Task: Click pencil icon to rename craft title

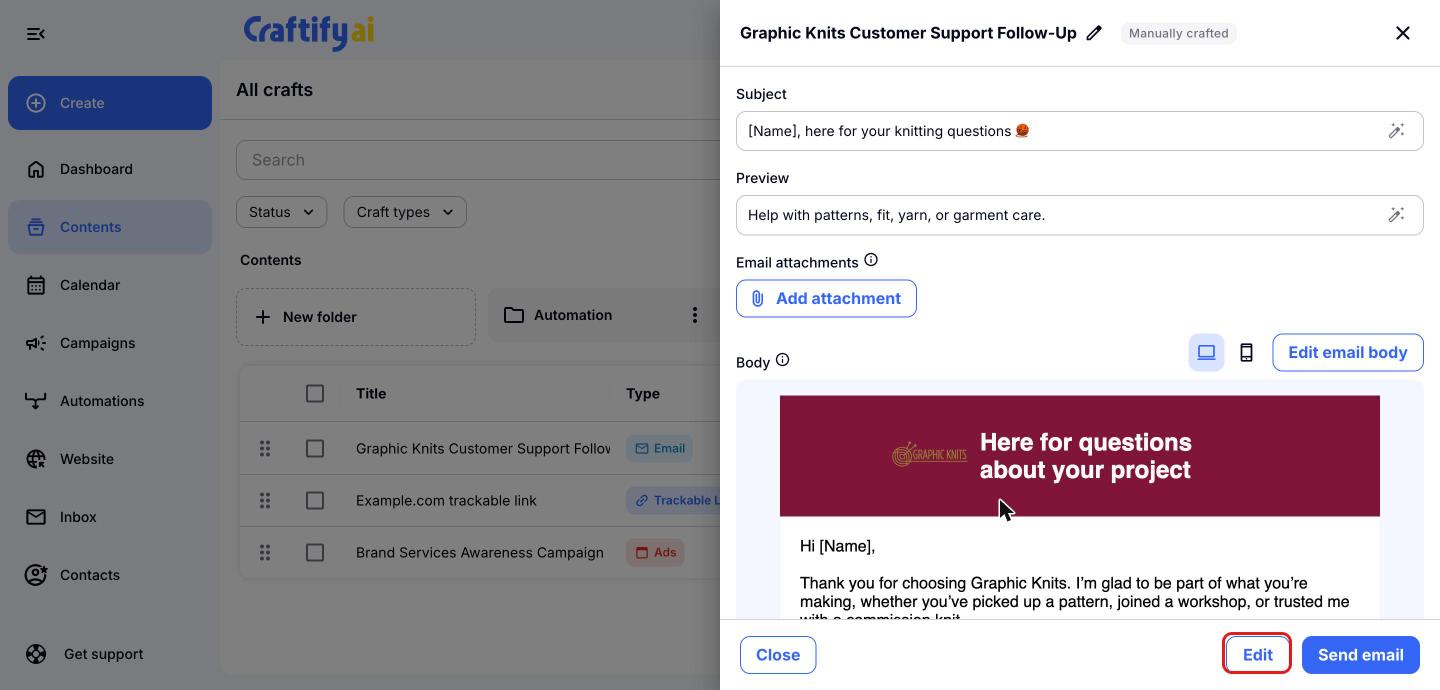Action: [1094, 33]
